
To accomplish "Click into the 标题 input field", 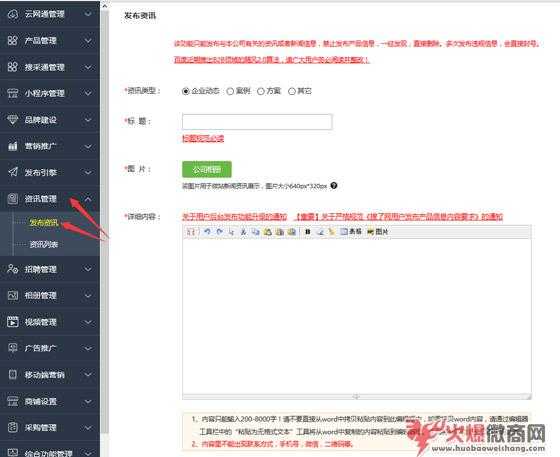I will pos(257,122).
